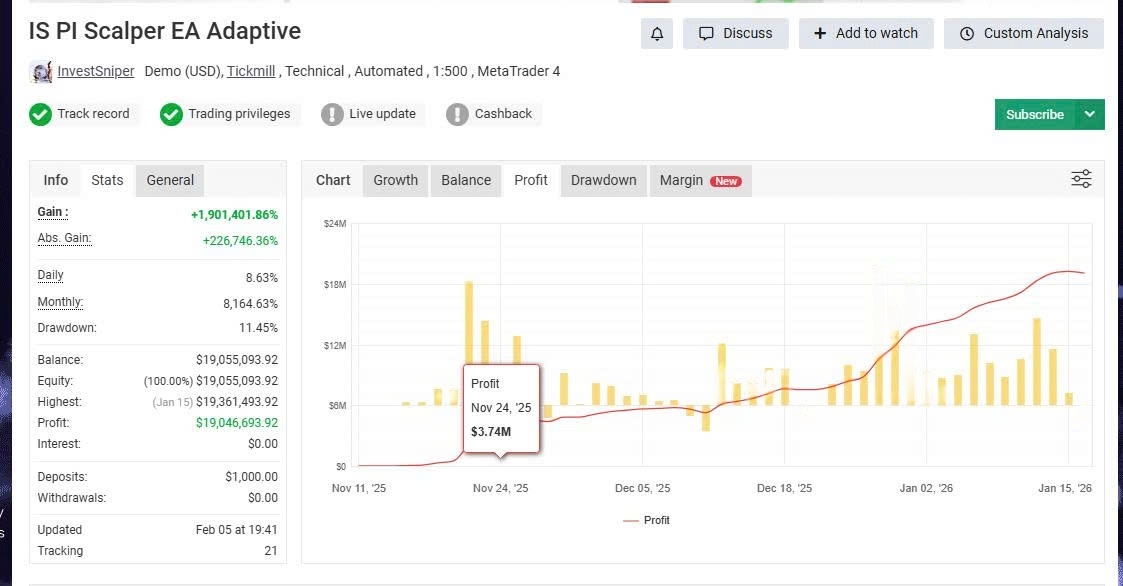This screenshot has height=586, width=1123.
Task: Select the Margin tab with New label
Action: click(x=700, y=180)
